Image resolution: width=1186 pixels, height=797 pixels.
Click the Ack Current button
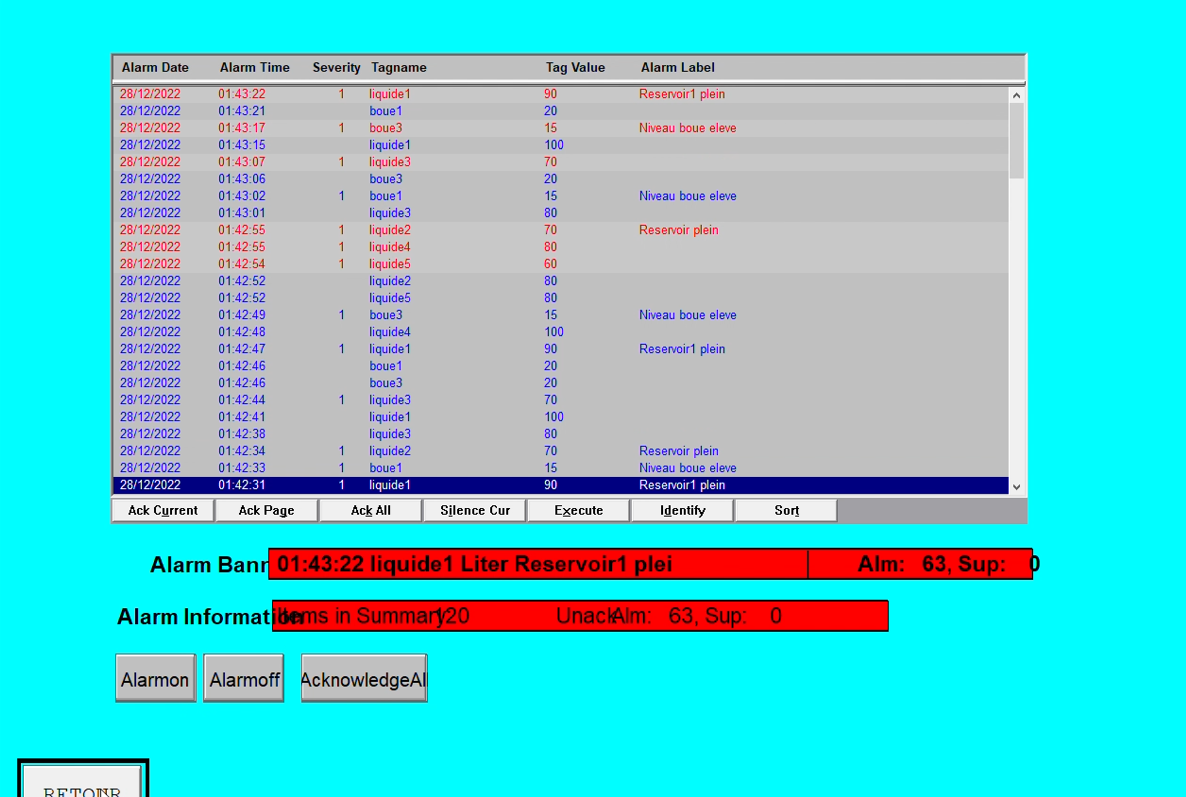click(x=163, y=510)
